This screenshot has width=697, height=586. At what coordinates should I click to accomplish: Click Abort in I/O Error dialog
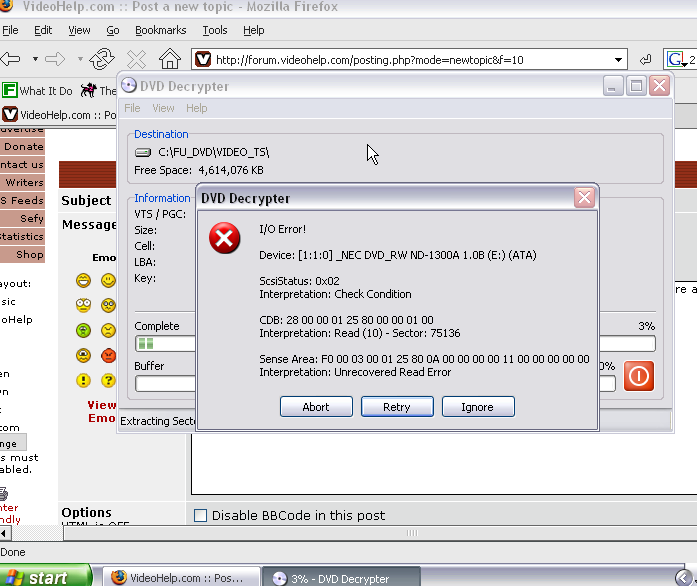pos(316,407)
